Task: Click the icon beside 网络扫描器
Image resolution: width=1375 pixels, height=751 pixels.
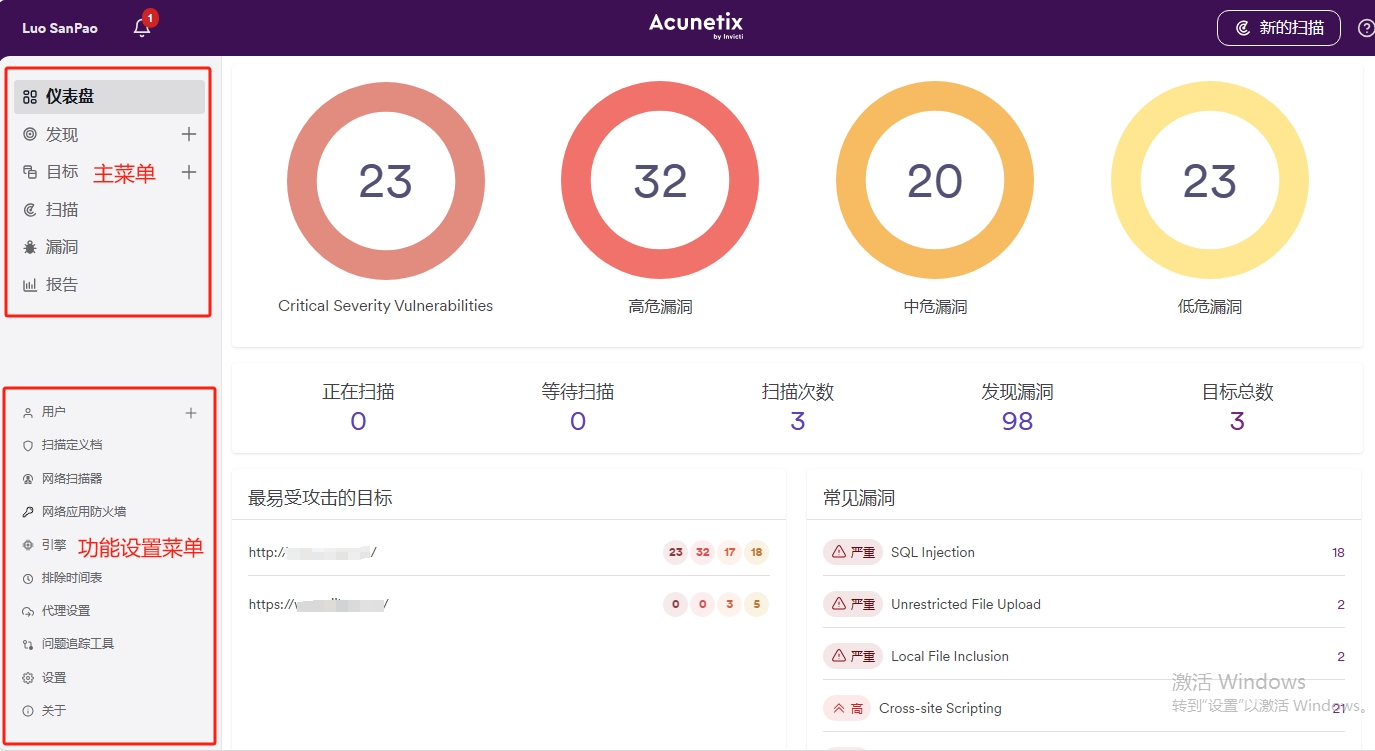Action: click(28, 479)
